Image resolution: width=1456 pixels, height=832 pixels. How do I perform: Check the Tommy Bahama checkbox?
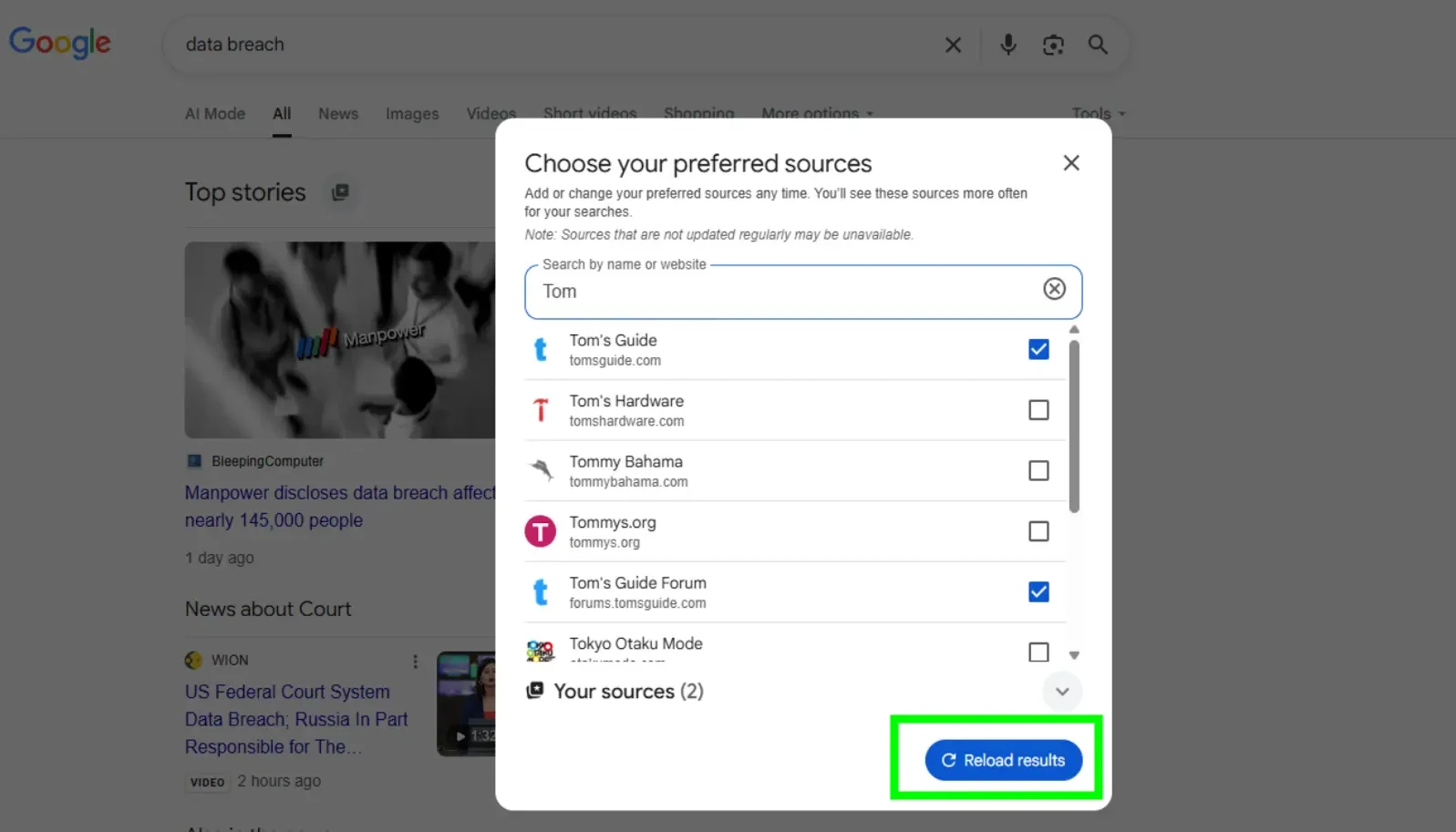pyautogui.click(x=1038, y=470)
